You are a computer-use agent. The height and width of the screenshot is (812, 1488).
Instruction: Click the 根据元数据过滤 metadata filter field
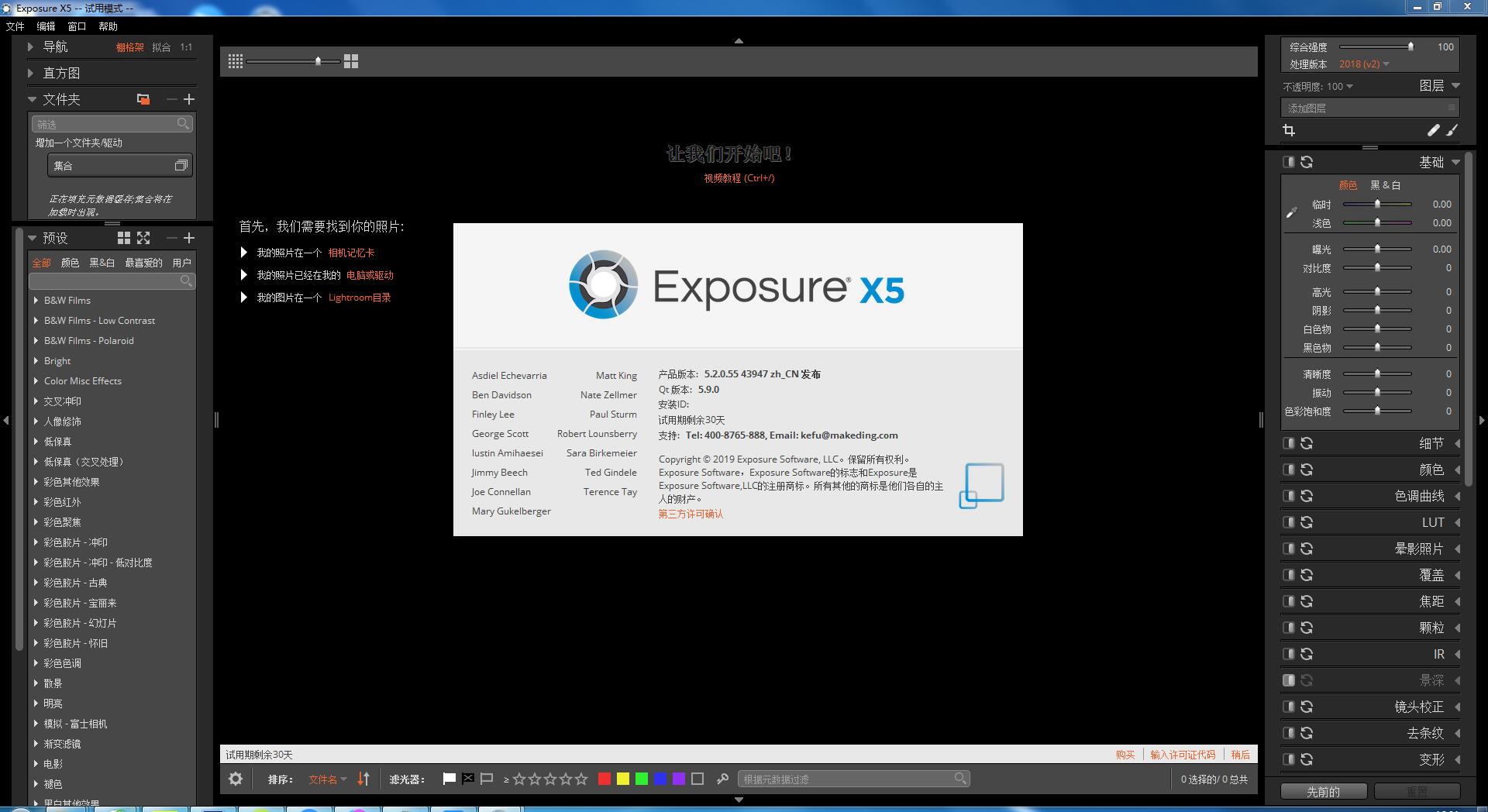click(x=852, y=779)
